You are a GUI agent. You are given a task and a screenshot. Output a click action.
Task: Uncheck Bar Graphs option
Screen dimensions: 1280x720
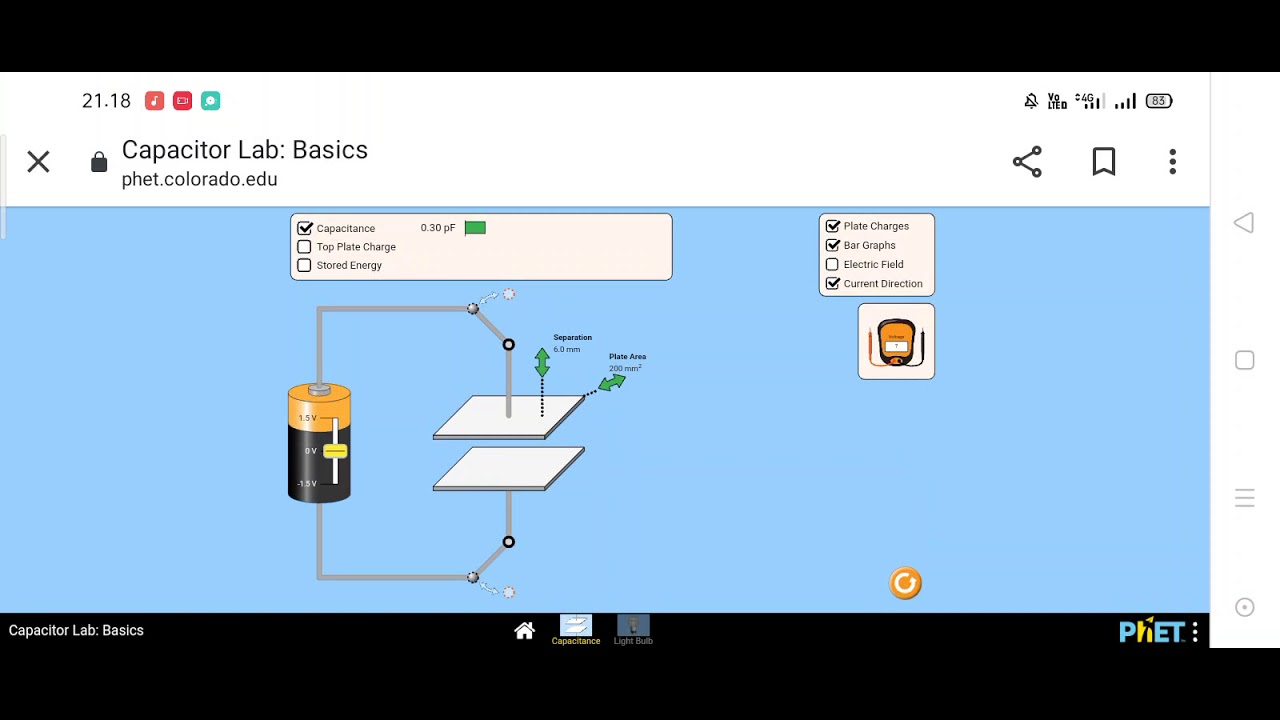[832, 245]
